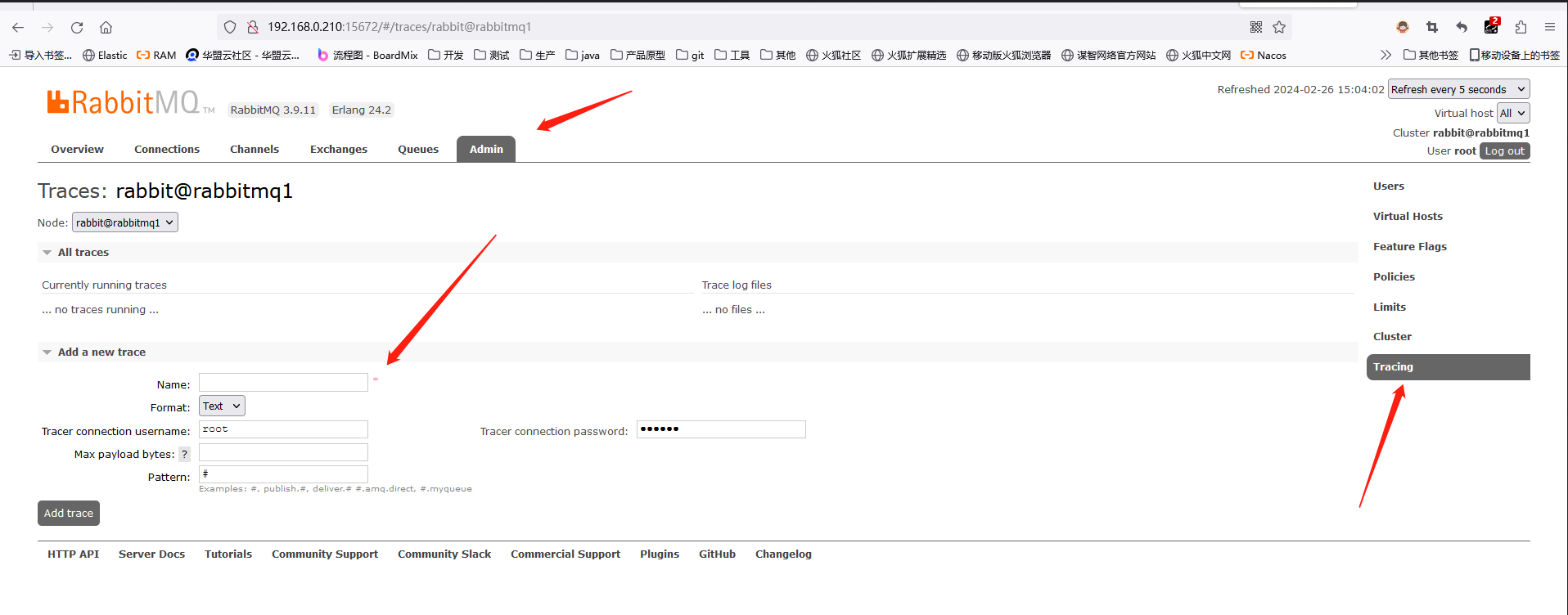1568x615 pixels.
Task: Switch to the Exchanges tab
Action: pyautogui.click(x=339, y=149)
